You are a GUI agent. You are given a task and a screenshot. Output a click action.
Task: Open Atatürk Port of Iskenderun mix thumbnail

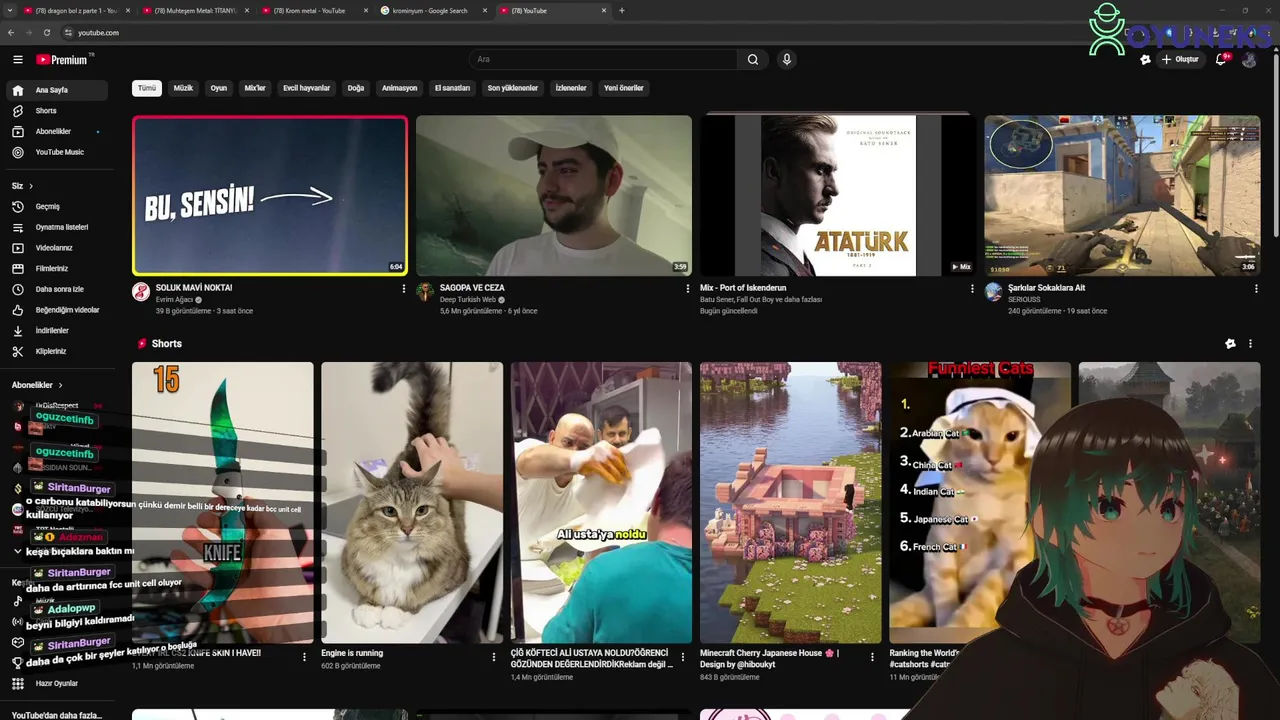pyautogui.click(x=838, y=196)
